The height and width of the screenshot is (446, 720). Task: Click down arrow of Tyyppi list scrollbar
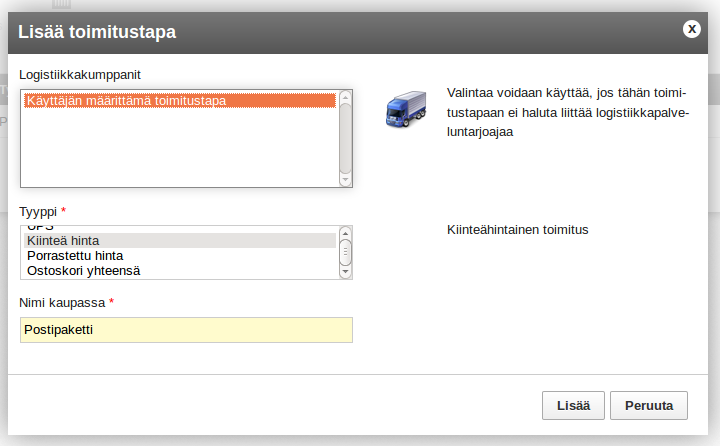(345, 272)
